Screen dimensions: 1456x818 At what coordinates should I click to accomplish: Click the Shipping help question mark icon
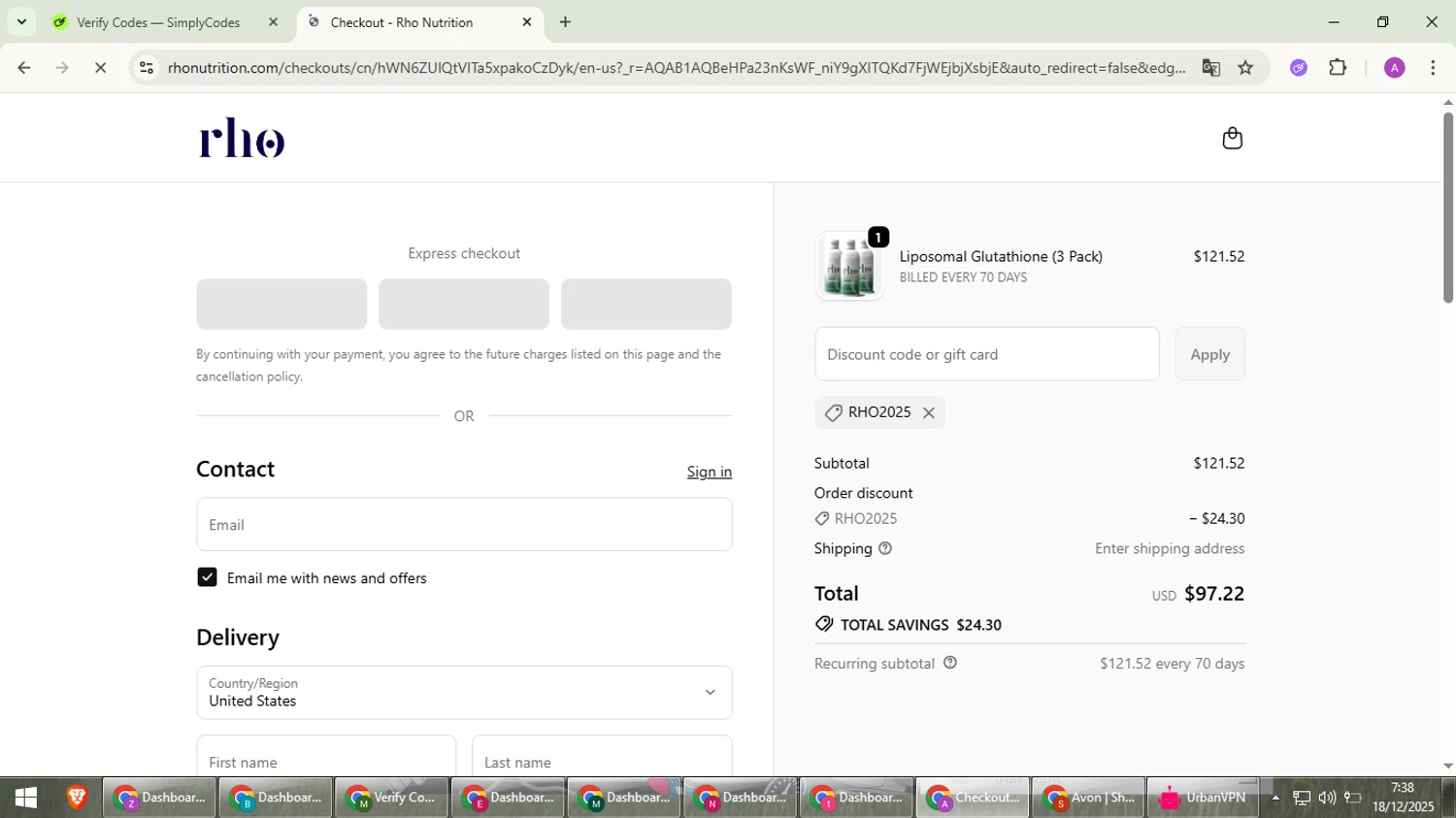coord(884,548)
